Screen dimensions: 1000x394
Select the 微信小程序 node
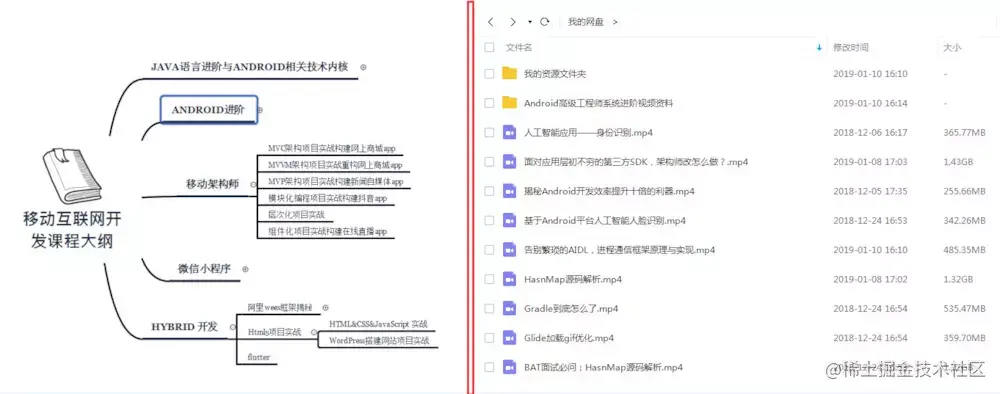coord(203,268)
